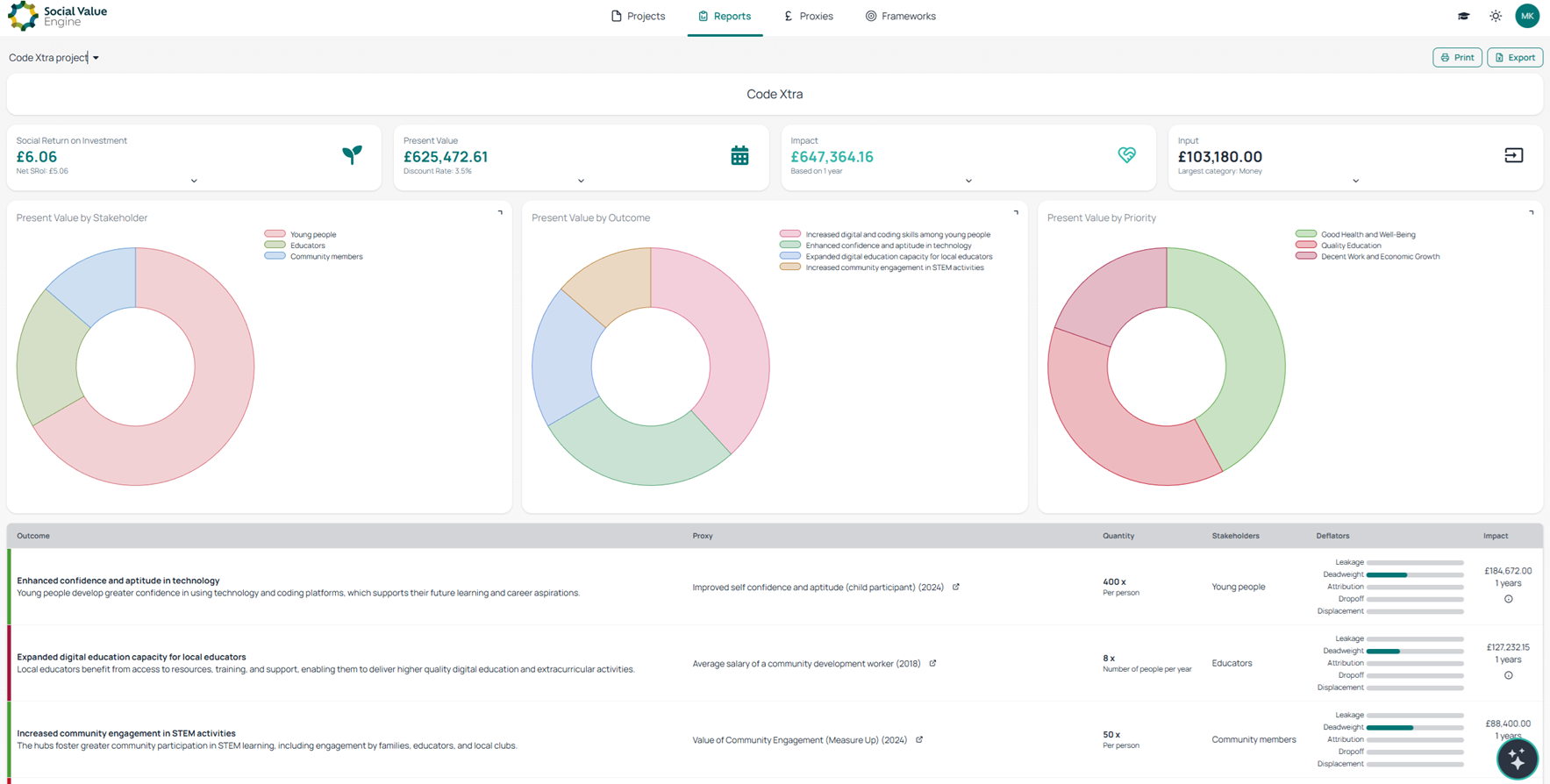Image resolution: width=1550 pixels, height=784 pixels.
Task: Click the £625,472.61 present value figure
Action: point(446,157)
